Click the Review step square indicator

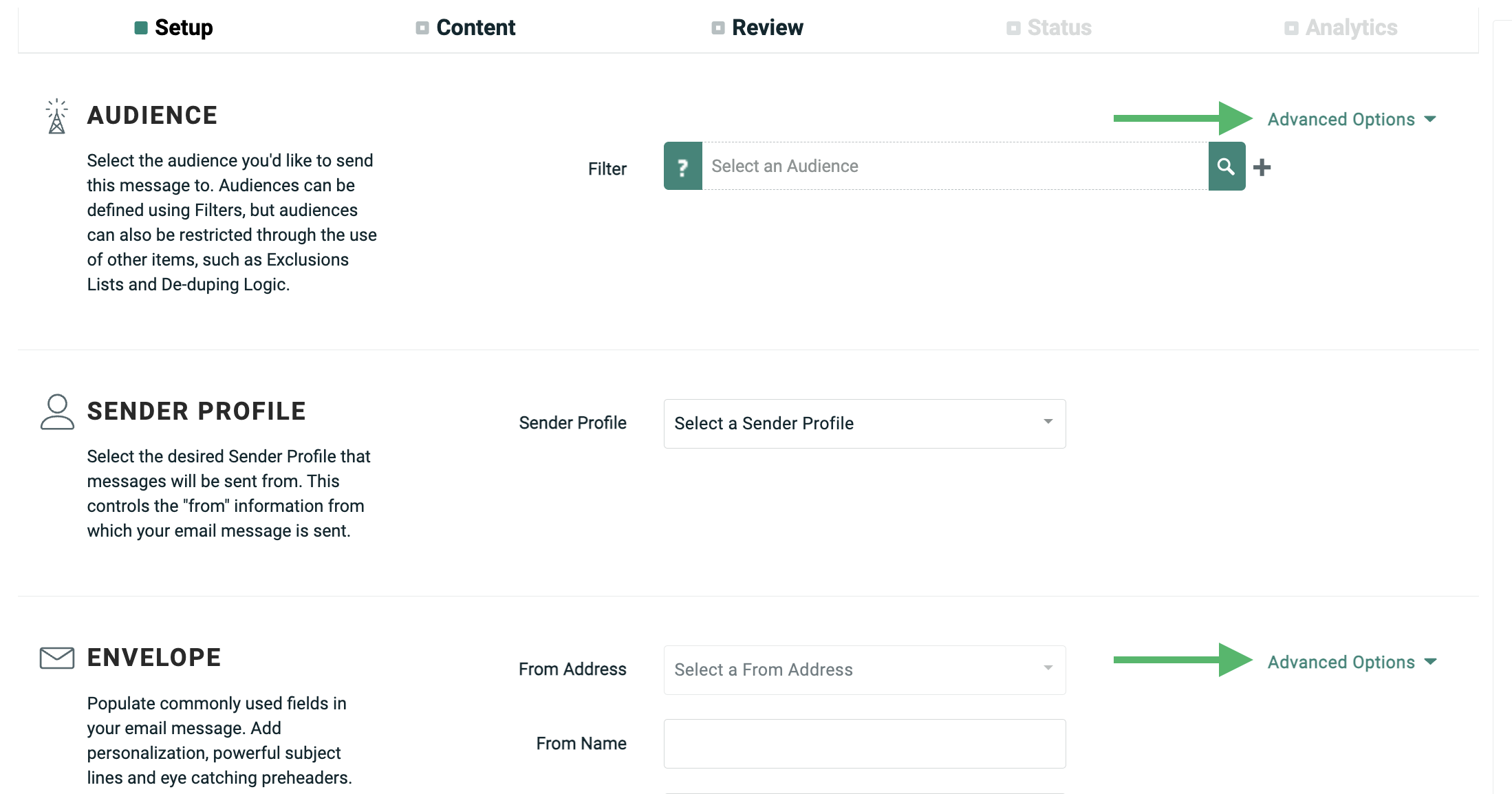click(x=718, y=28)
